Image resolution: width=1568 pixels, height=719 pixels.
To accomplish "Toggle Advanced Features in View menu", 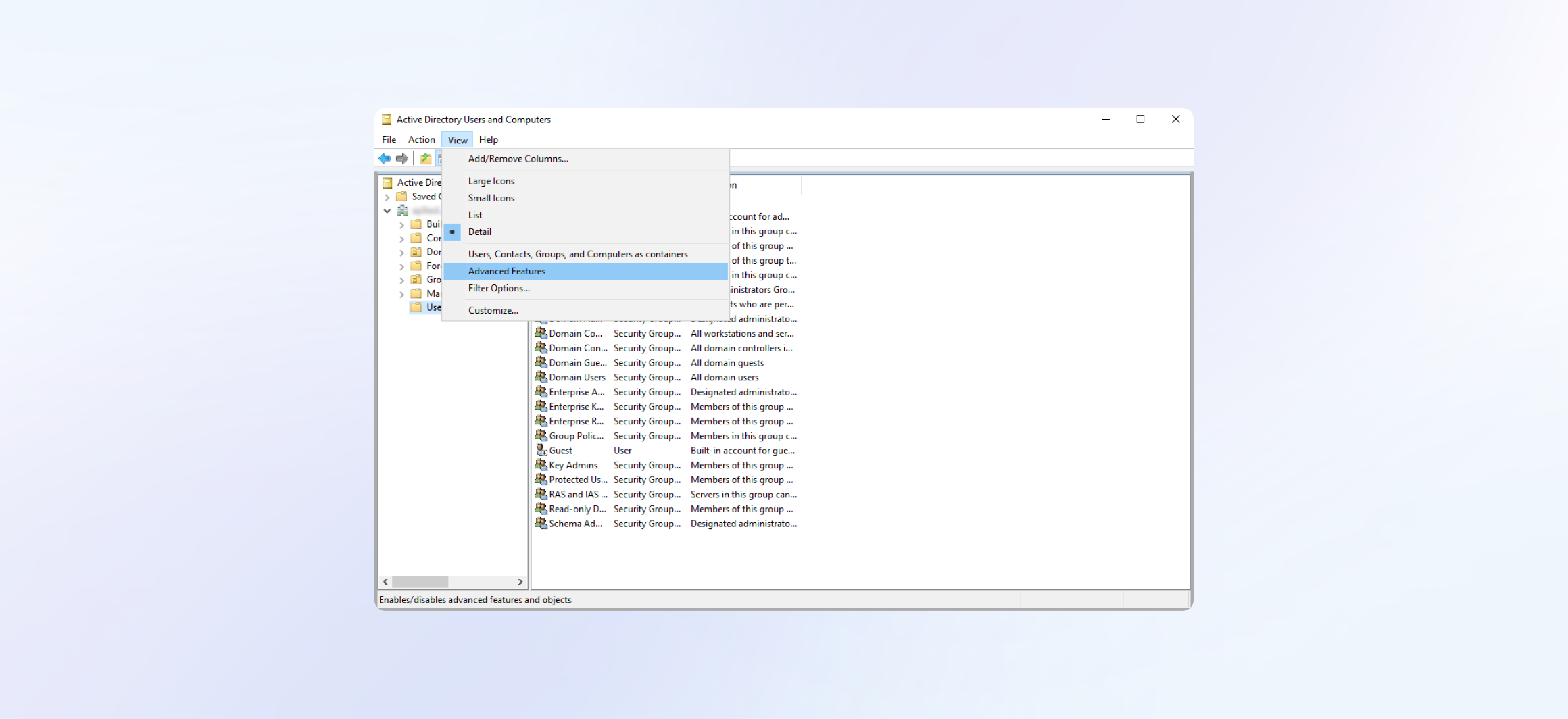I will (507, 271).
